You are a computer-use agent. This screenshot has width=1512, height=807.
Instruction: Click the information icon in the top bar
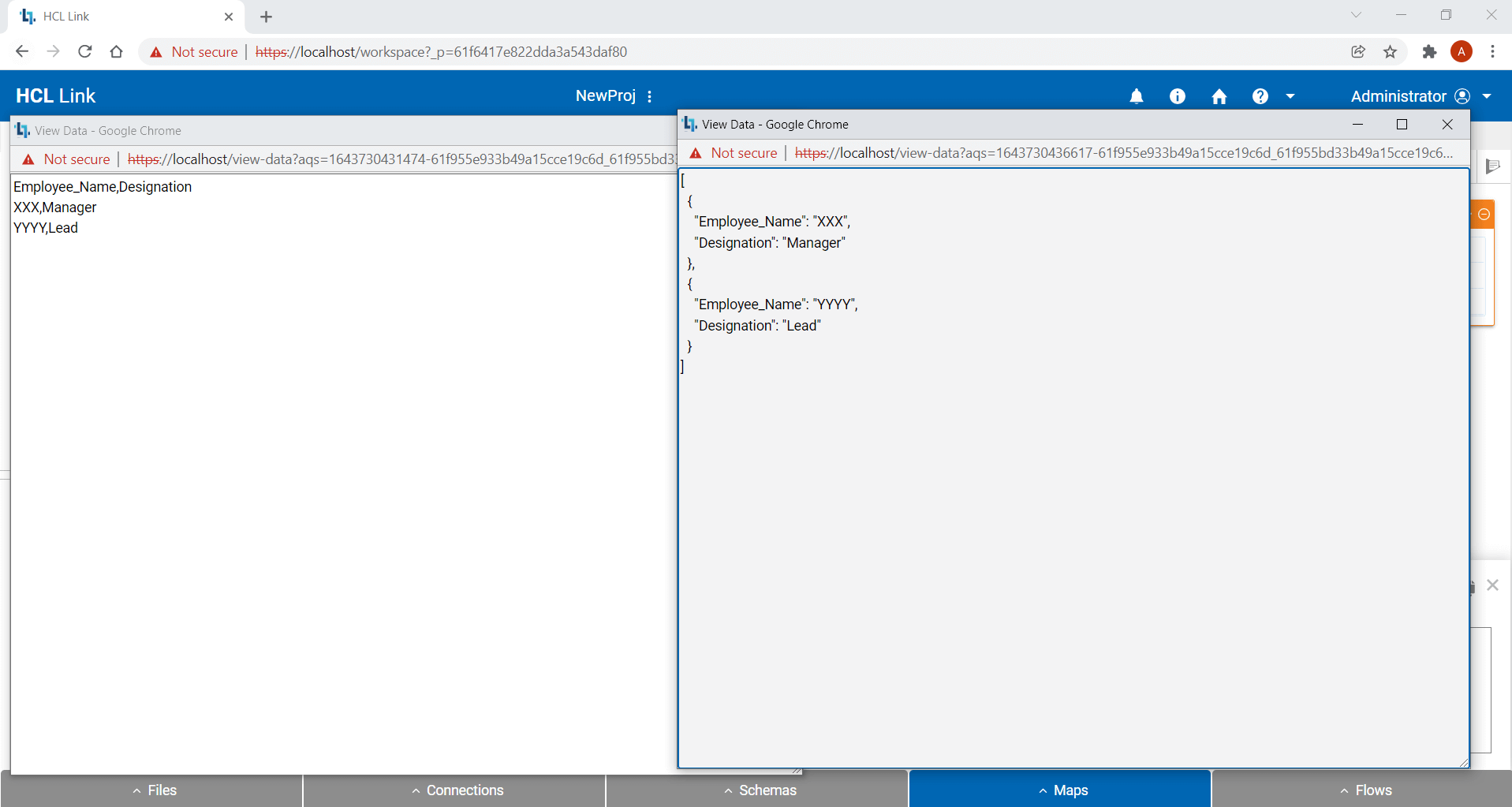[1177, 95]
